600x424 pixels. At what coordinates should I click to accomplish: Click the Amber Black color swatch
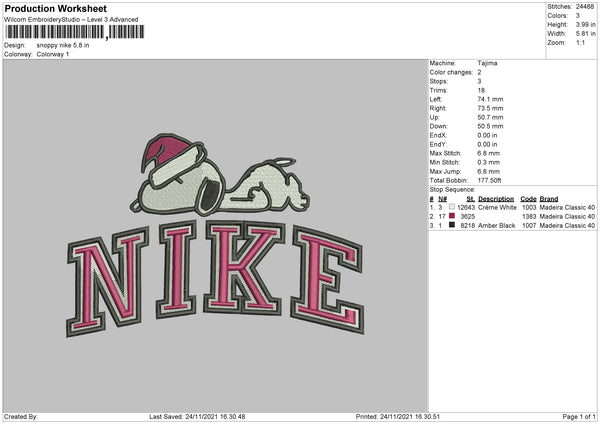[x=452, y=225]
